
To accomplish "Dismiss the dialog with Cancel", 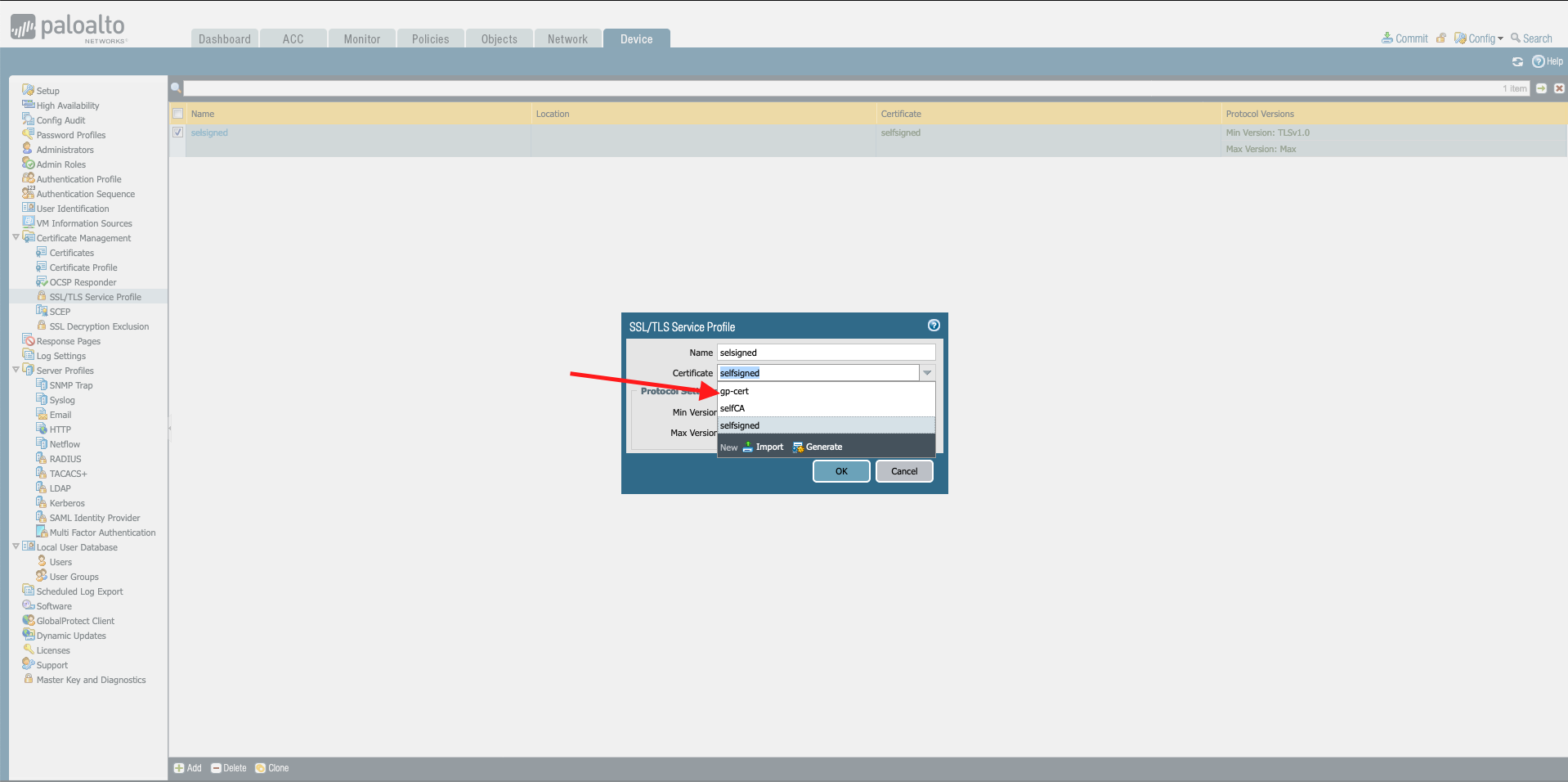I will click(904, 471).
